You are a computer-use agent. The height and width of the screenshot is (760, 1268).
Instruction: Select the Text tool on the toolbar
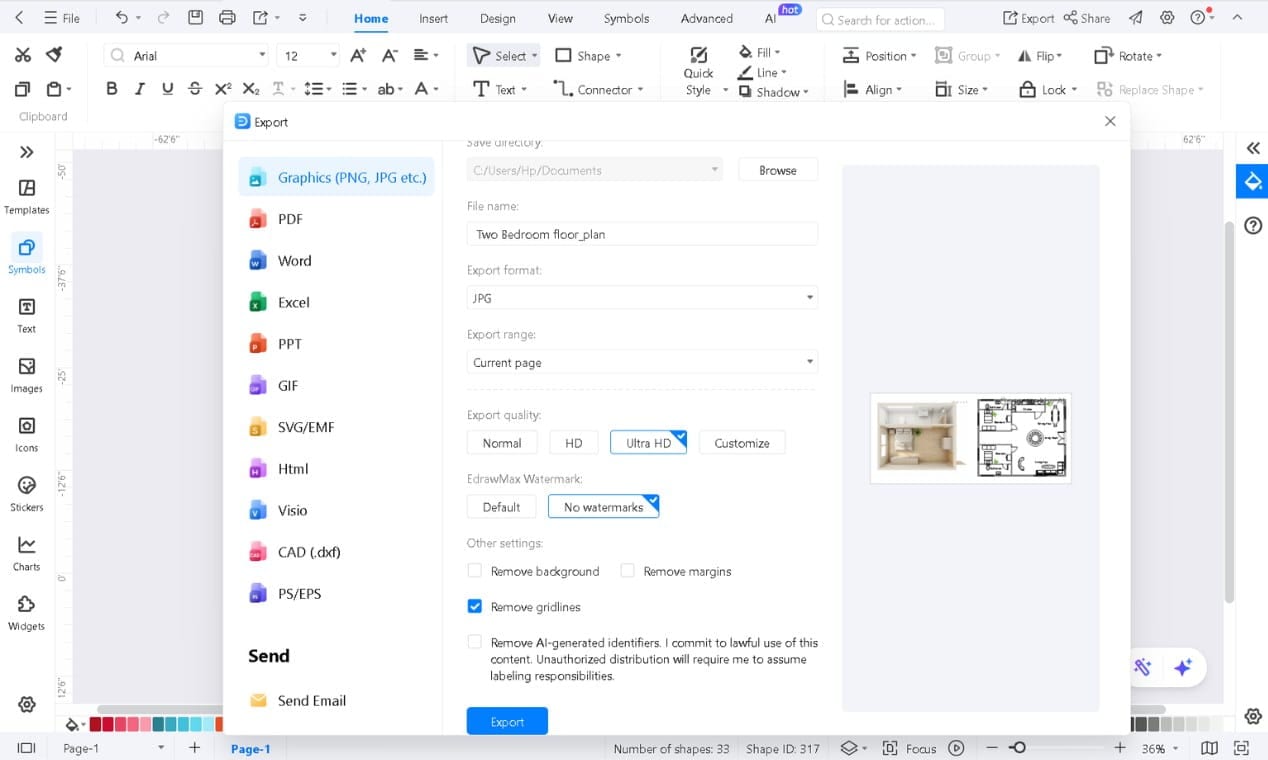(498, 89)
